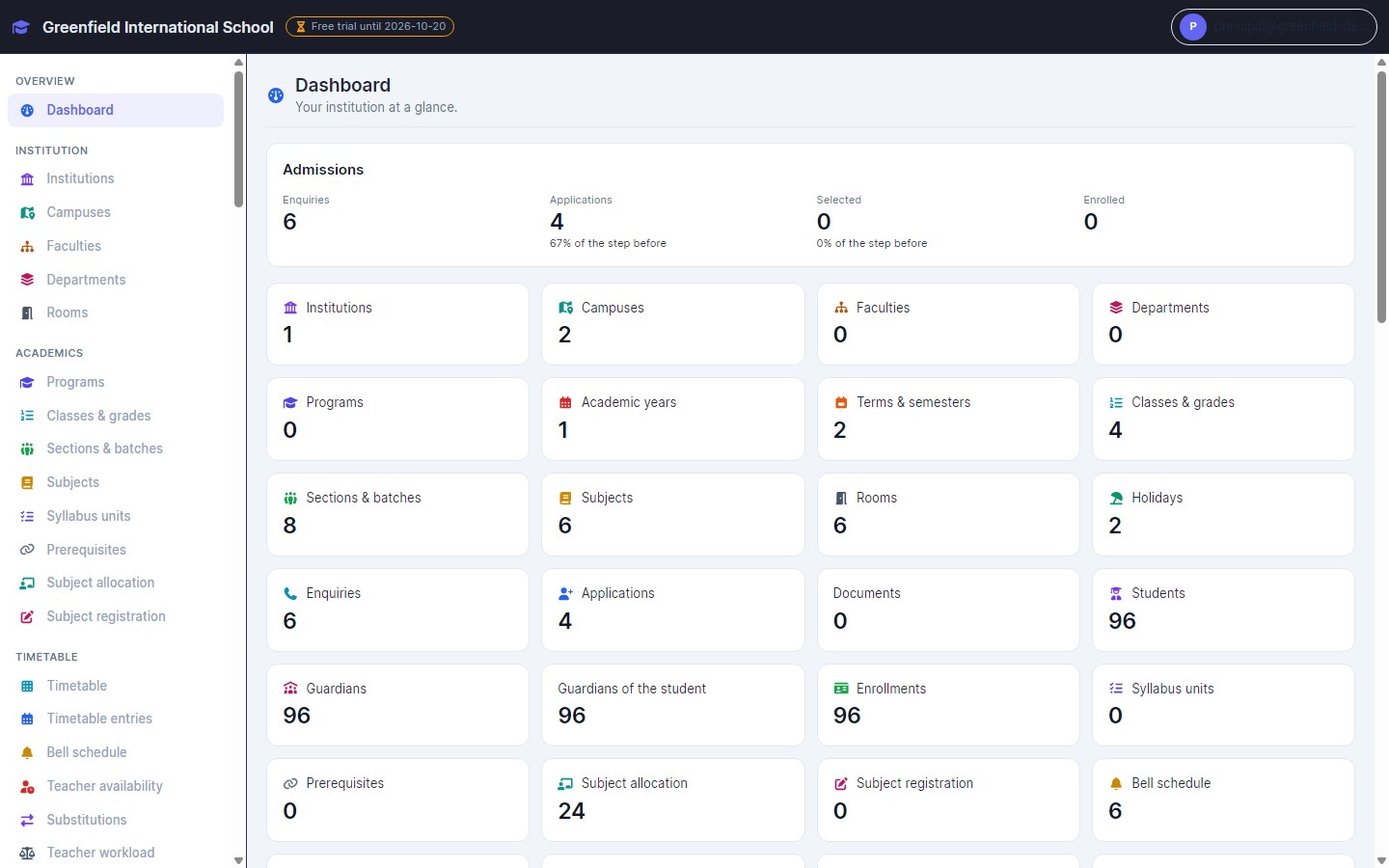1389x868 pixels.
Task: Click the Timetable grid icon in the sidebar
Action: pos(27,687)
